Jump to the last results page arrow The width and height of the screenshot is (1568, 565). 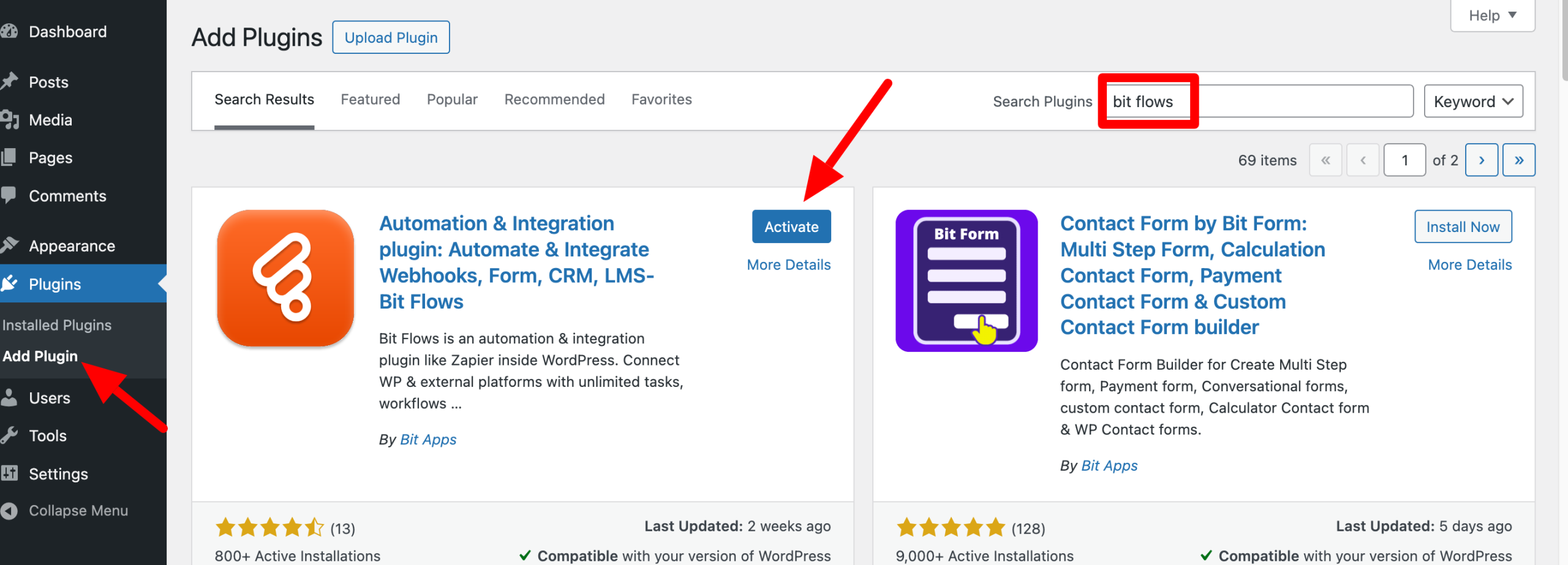tap(1519, 160)
